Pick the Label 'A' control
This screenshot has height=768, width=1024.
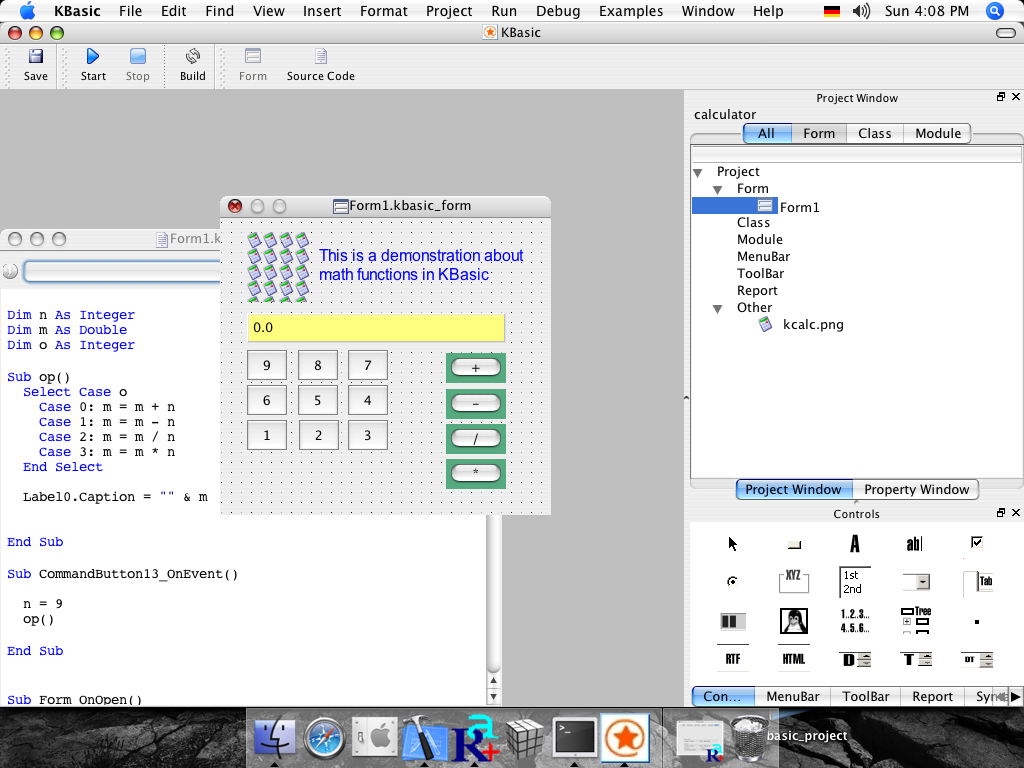tap(855, 544)
